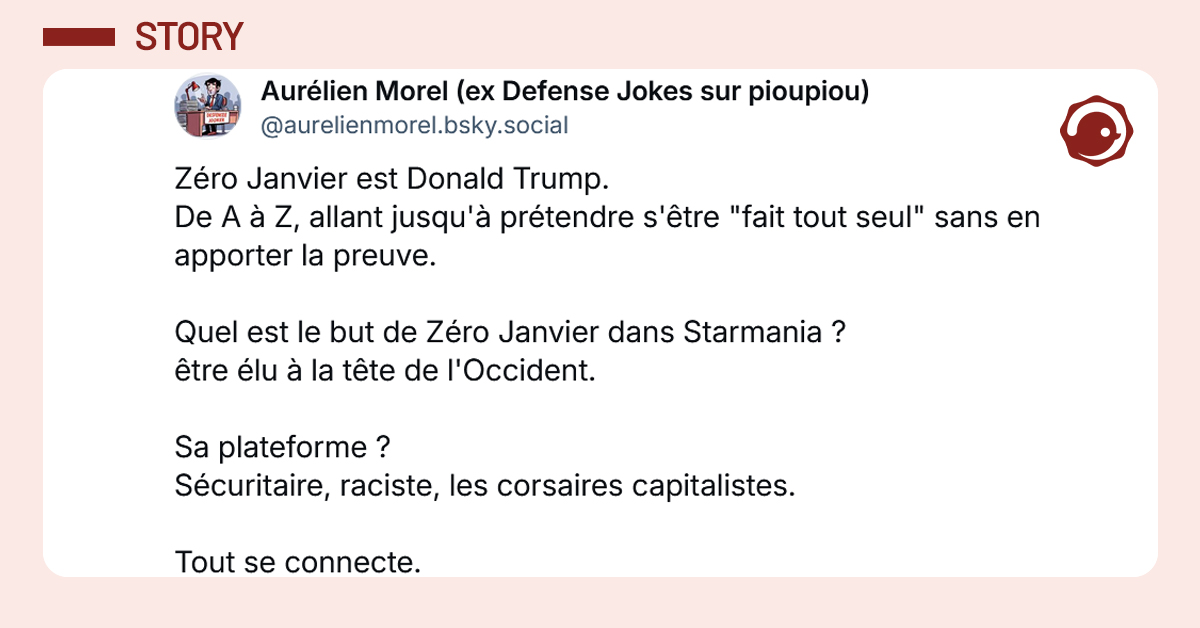The image size is (1200, 628).
Task: Click the line "être élu à la tête"
Action: click(x=384, y=370)
